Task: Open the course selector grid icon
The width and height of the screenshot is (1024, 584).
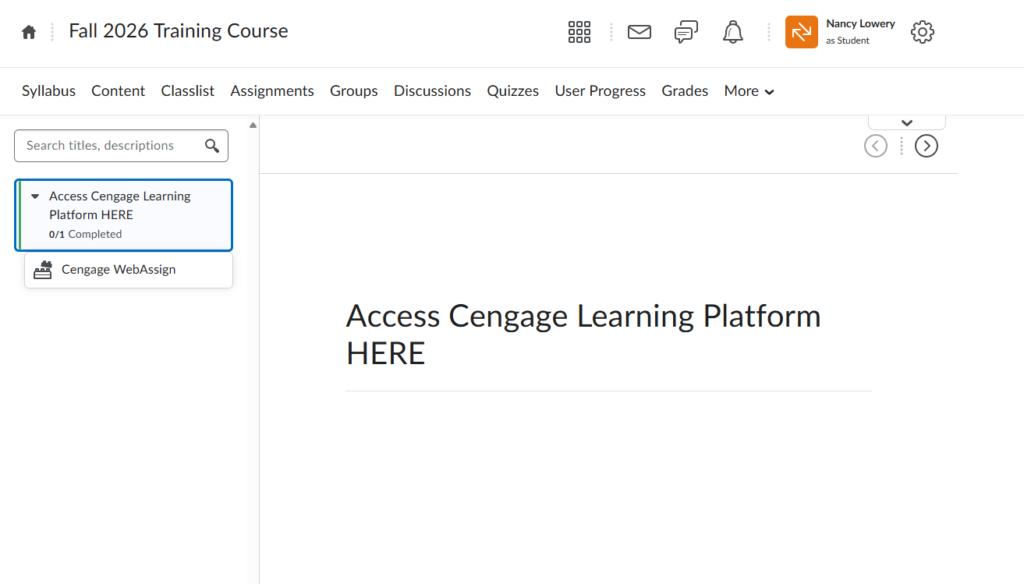Action: click(579, 32)
